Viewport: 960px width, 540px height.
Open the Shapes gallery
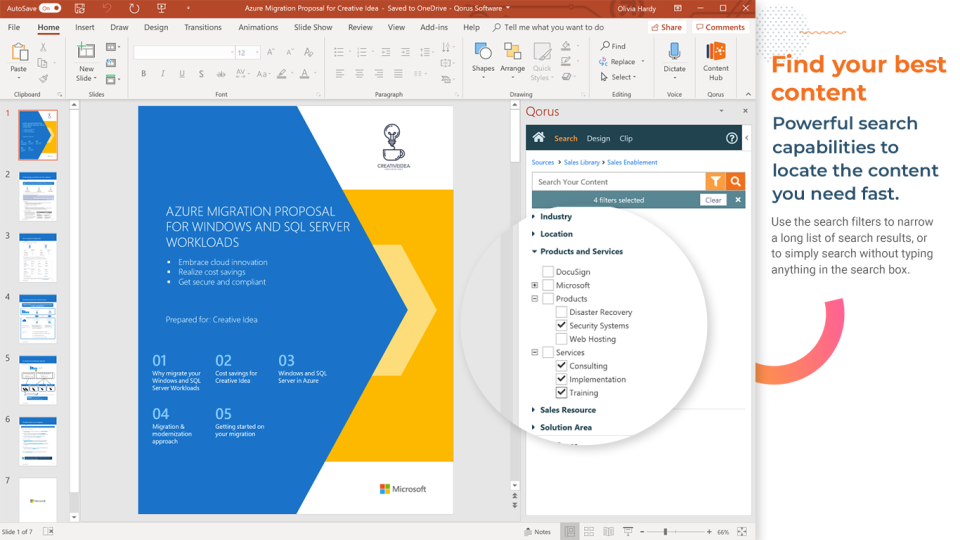[482, 51]
